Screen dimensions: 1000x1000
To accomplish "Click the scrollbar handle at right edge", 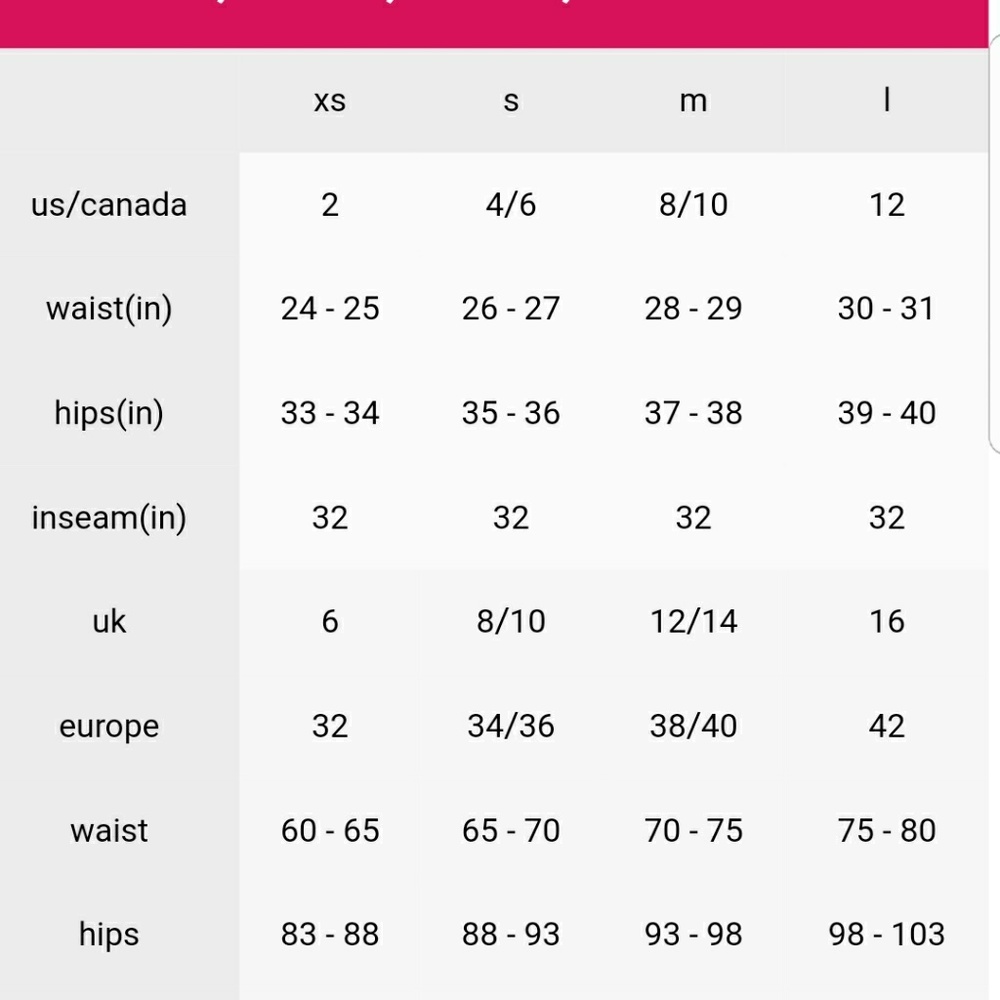I will 994,242.
